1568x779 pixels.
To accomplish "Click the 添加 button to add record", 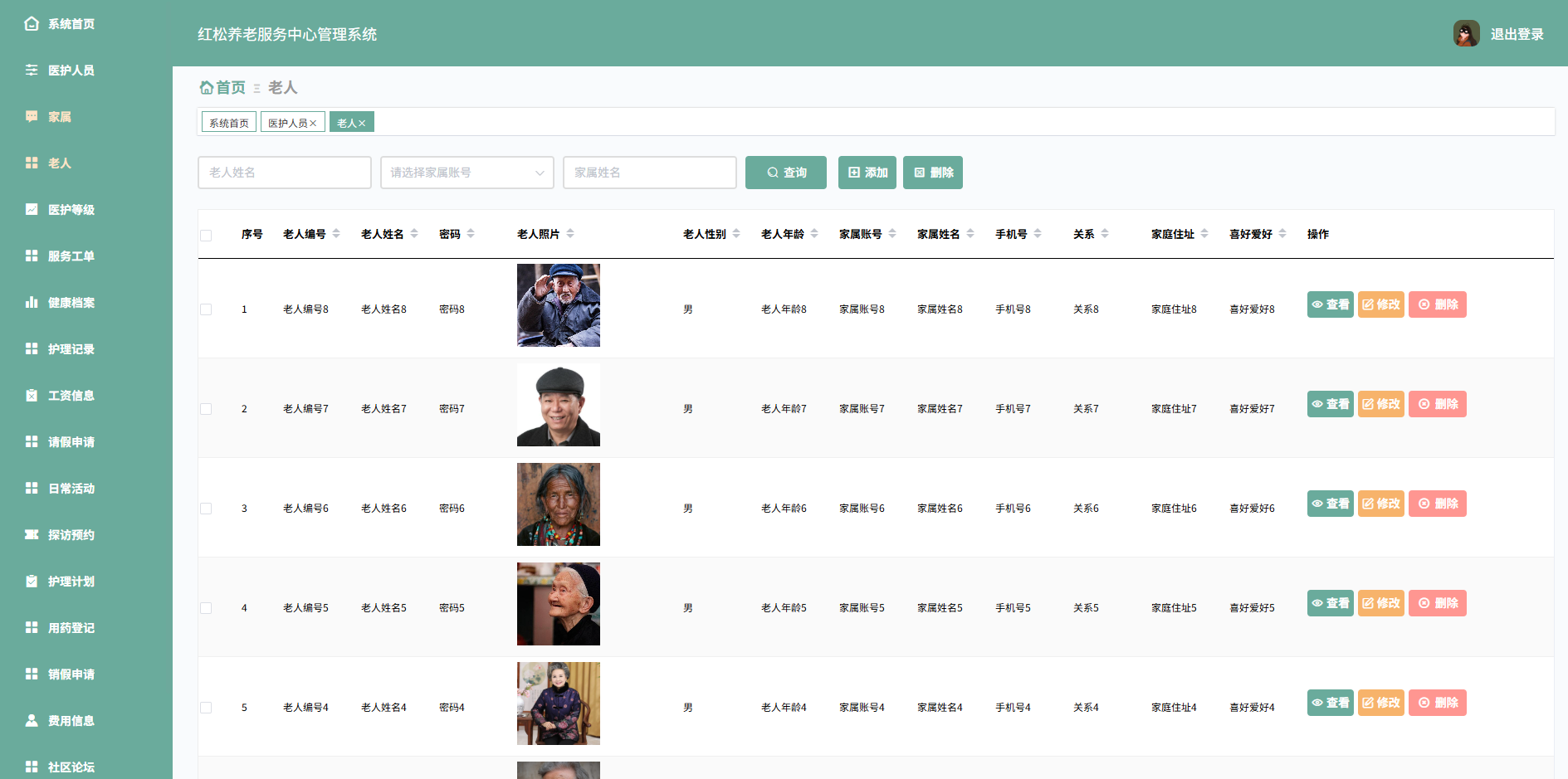I will click(x=867, y=173).
